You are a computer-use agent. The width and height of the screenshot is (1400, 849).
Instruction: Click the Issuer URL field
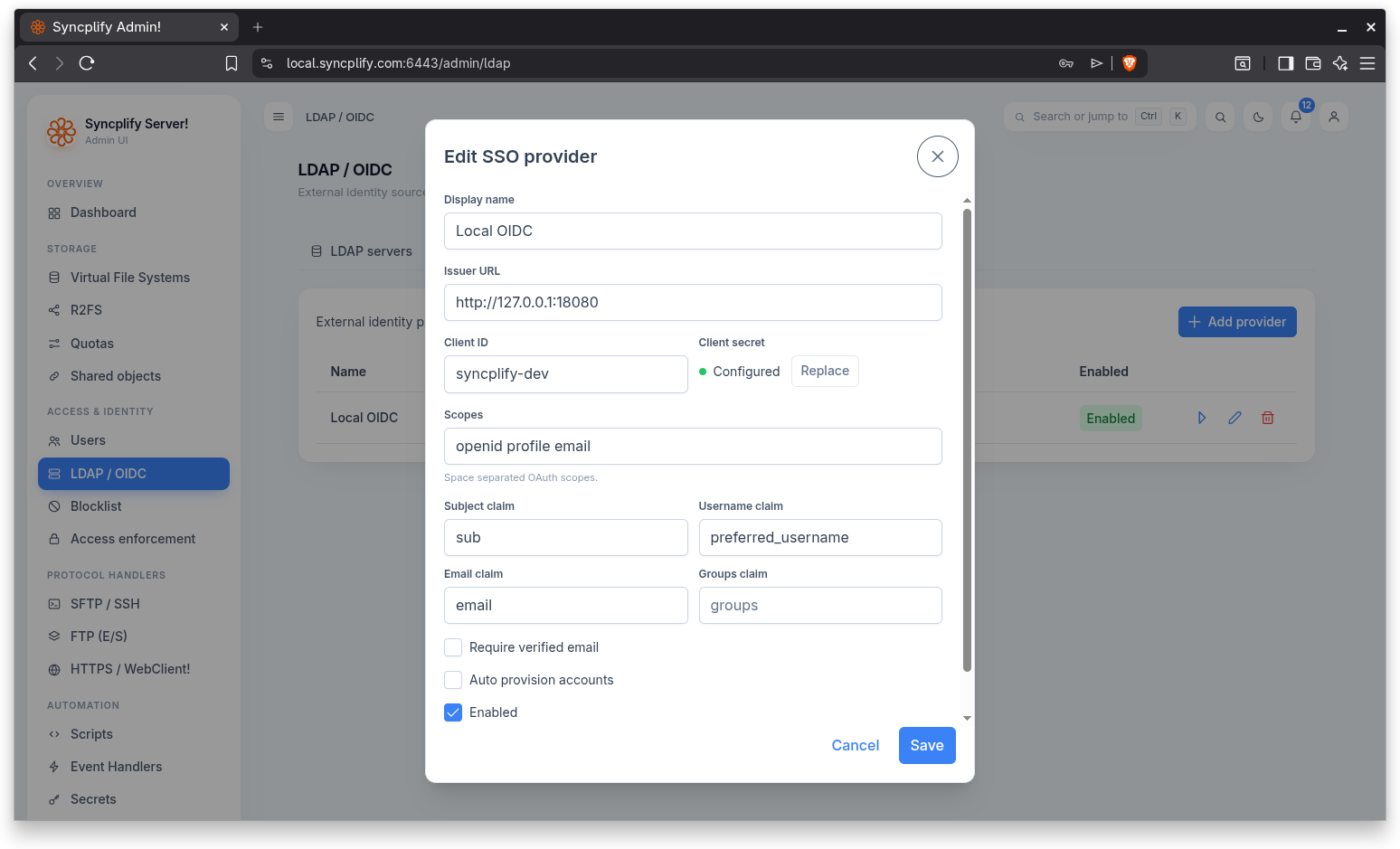pos(693,302)
